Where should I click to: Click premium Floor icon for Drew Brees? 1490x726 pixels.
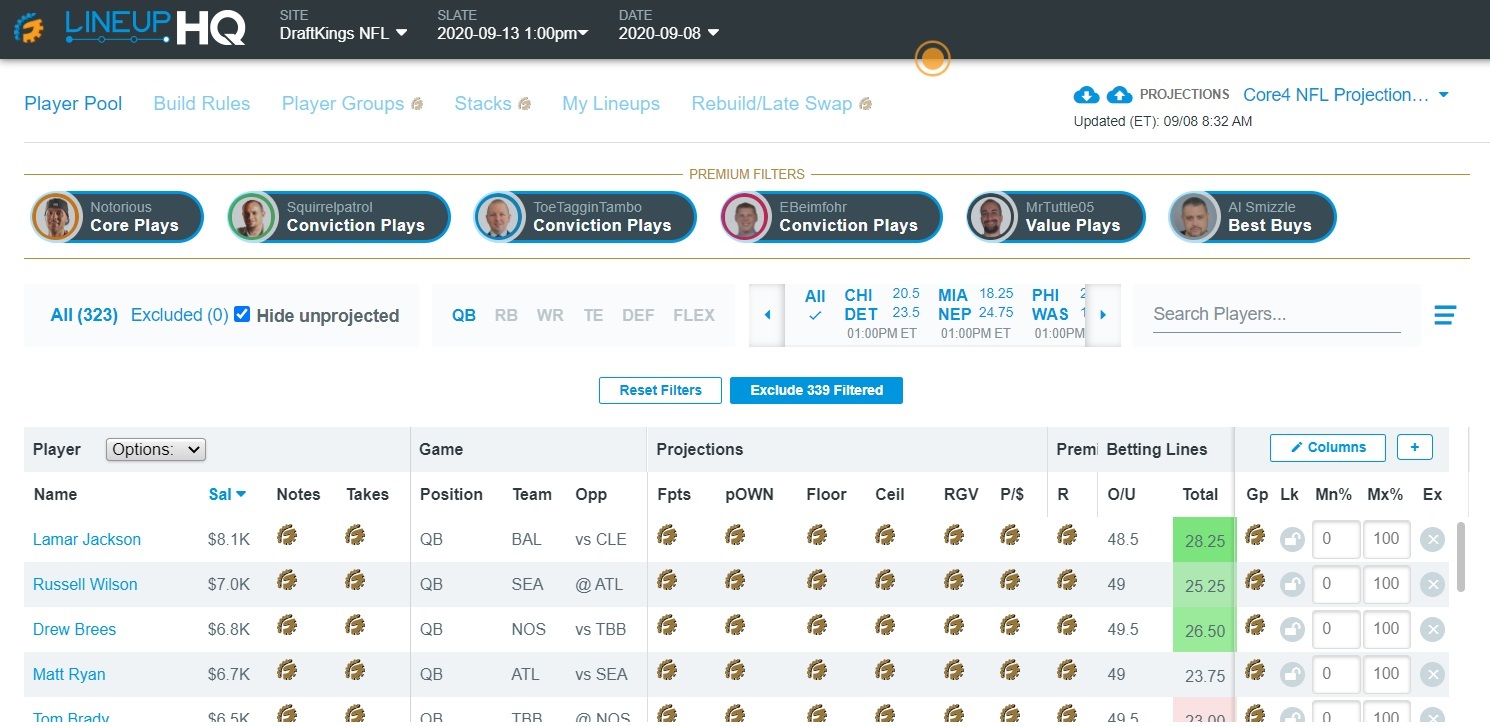pyautogui.click(x=817, y=627)
